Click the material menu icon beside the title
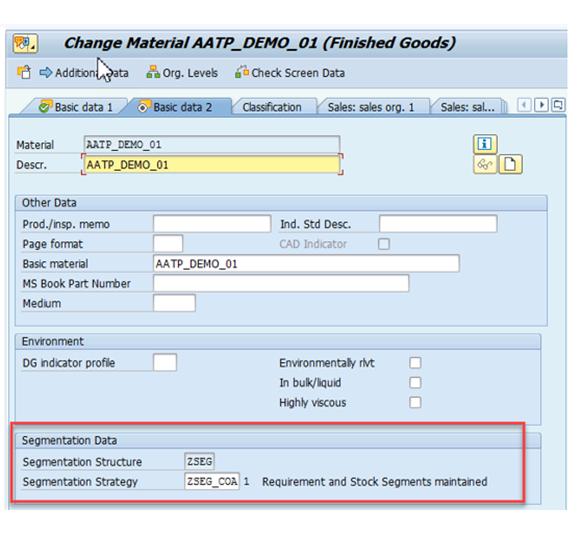Screen dimensions: 581x535 tap(25, 43)
